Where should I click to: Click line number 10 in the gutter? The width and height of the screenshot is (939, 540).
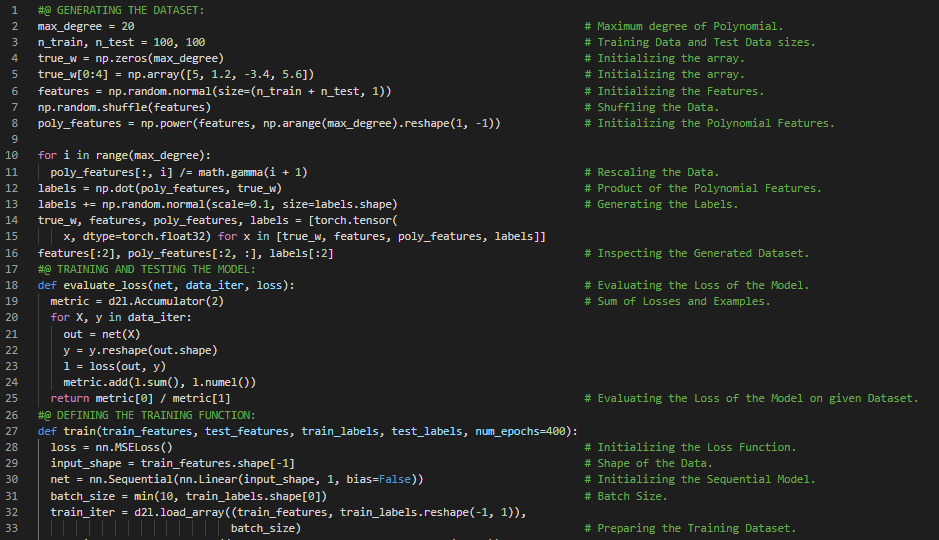(12, 156)
